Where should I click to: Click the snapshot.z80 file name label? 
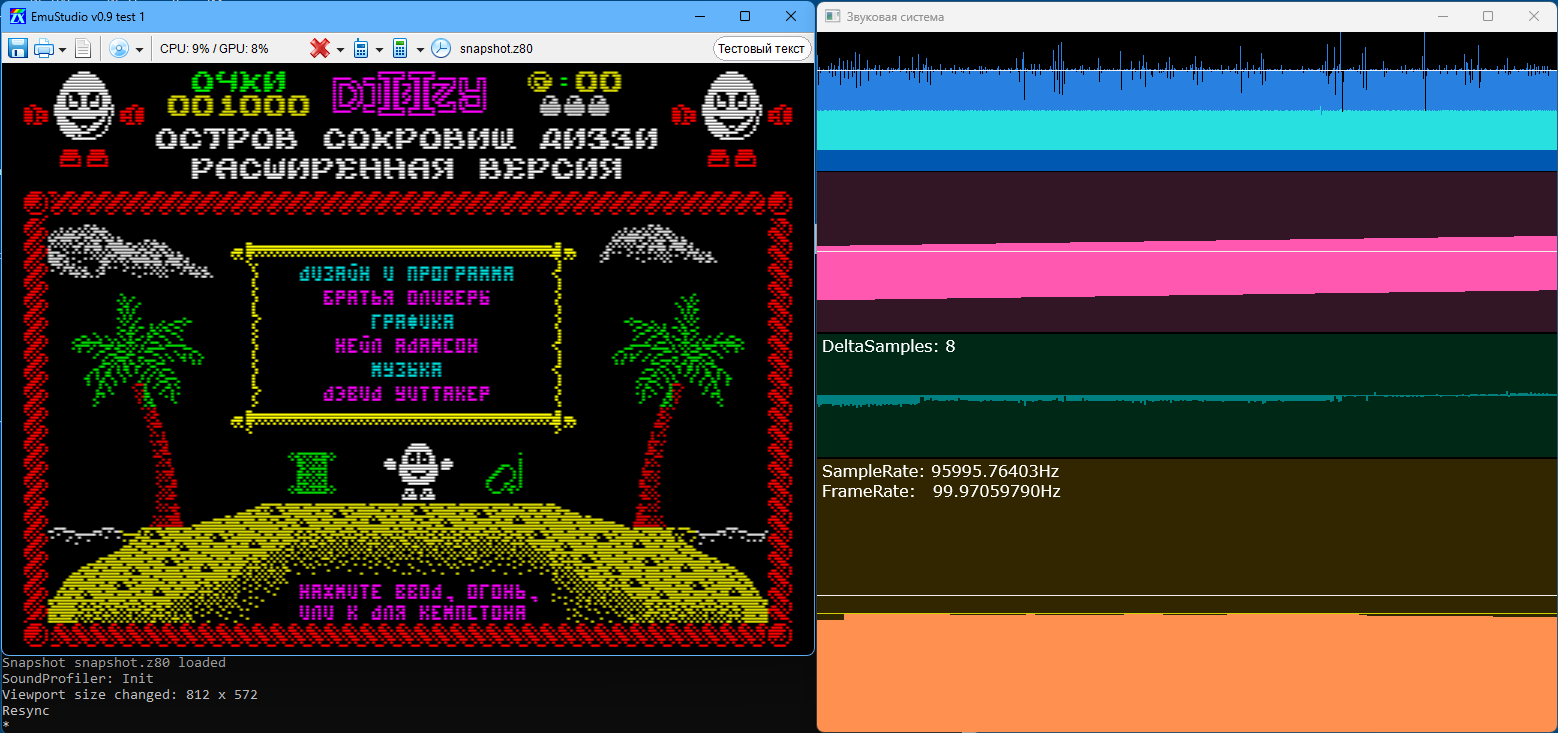[496, 48]
